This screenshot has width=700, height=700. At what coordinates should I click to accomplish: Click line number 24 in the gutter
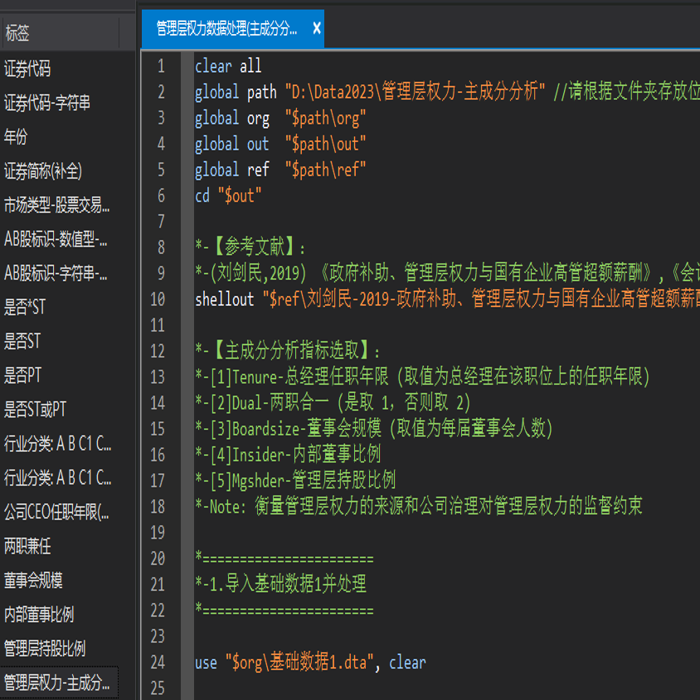(x=157, y=662)
